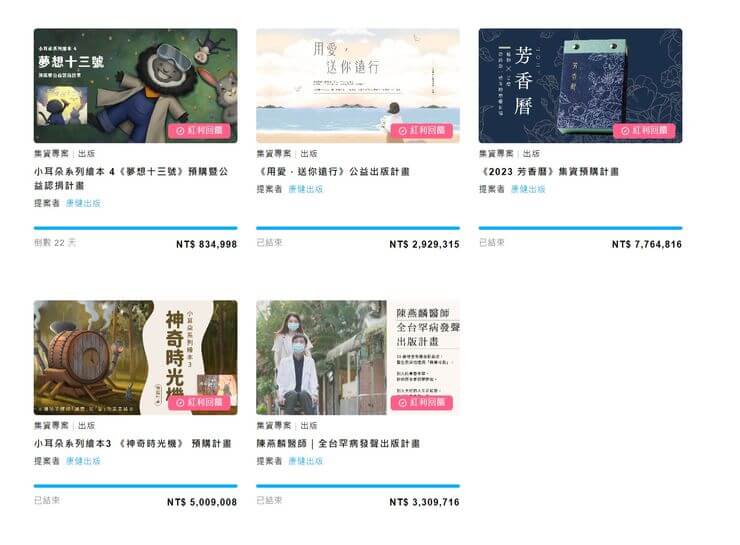Click proposer link under 芳香曆 project
740x545 pixels.
[x=528, y=189]
